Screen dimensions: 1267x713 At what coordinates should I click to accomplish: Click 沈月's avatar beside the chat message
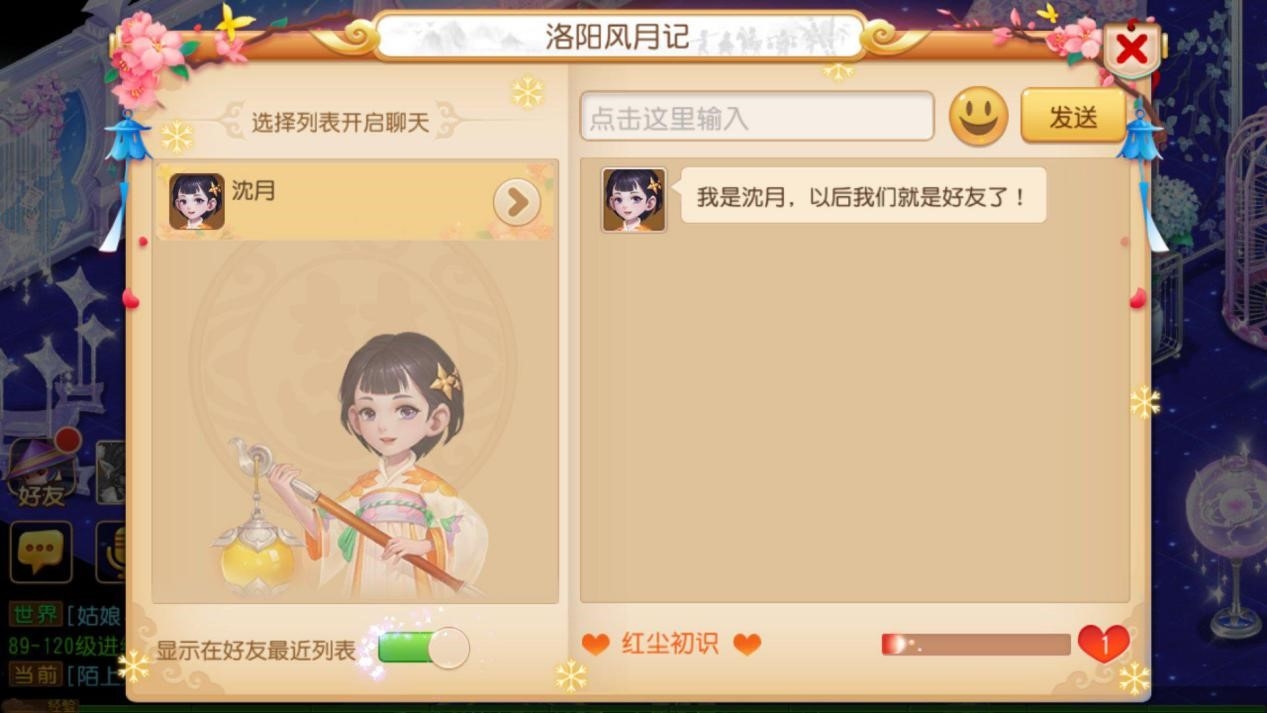point(633,200)
